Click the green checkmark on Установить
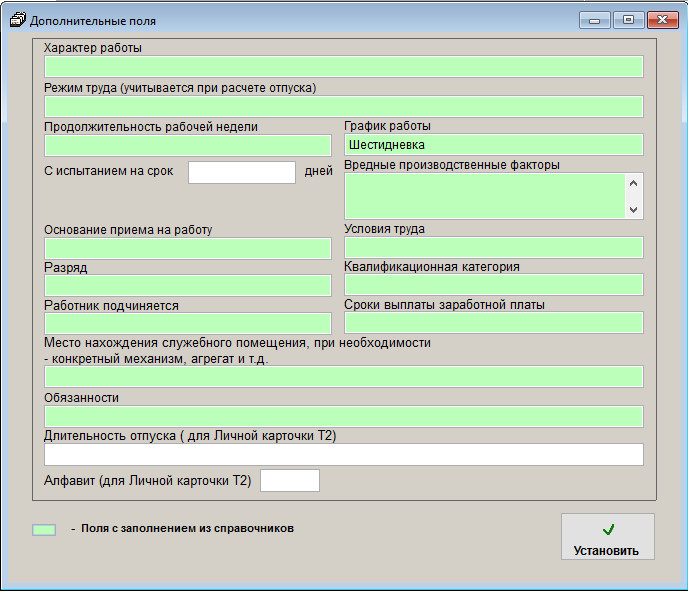 pyautogui.click(x=608, y=530)
